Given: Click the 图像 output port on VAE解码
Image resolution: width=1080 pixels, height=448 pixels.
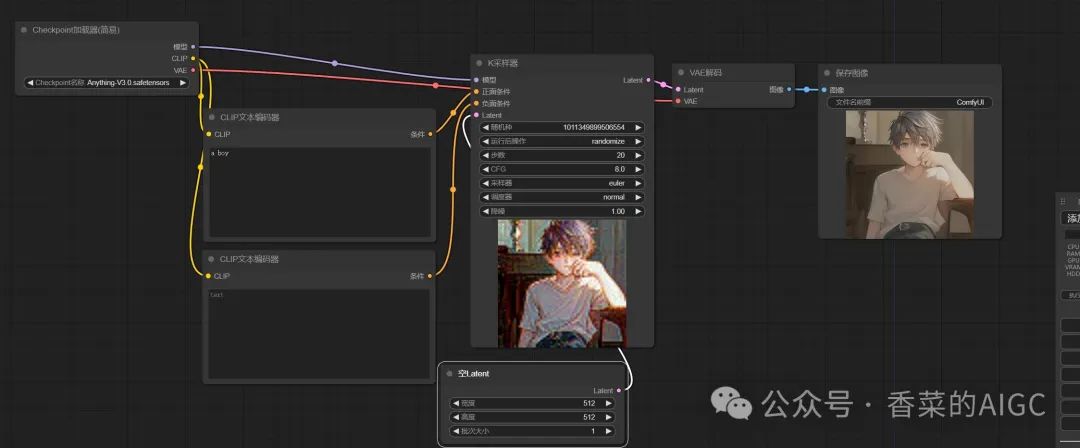Looking at the screenshot, I should [x=789, y=90].
